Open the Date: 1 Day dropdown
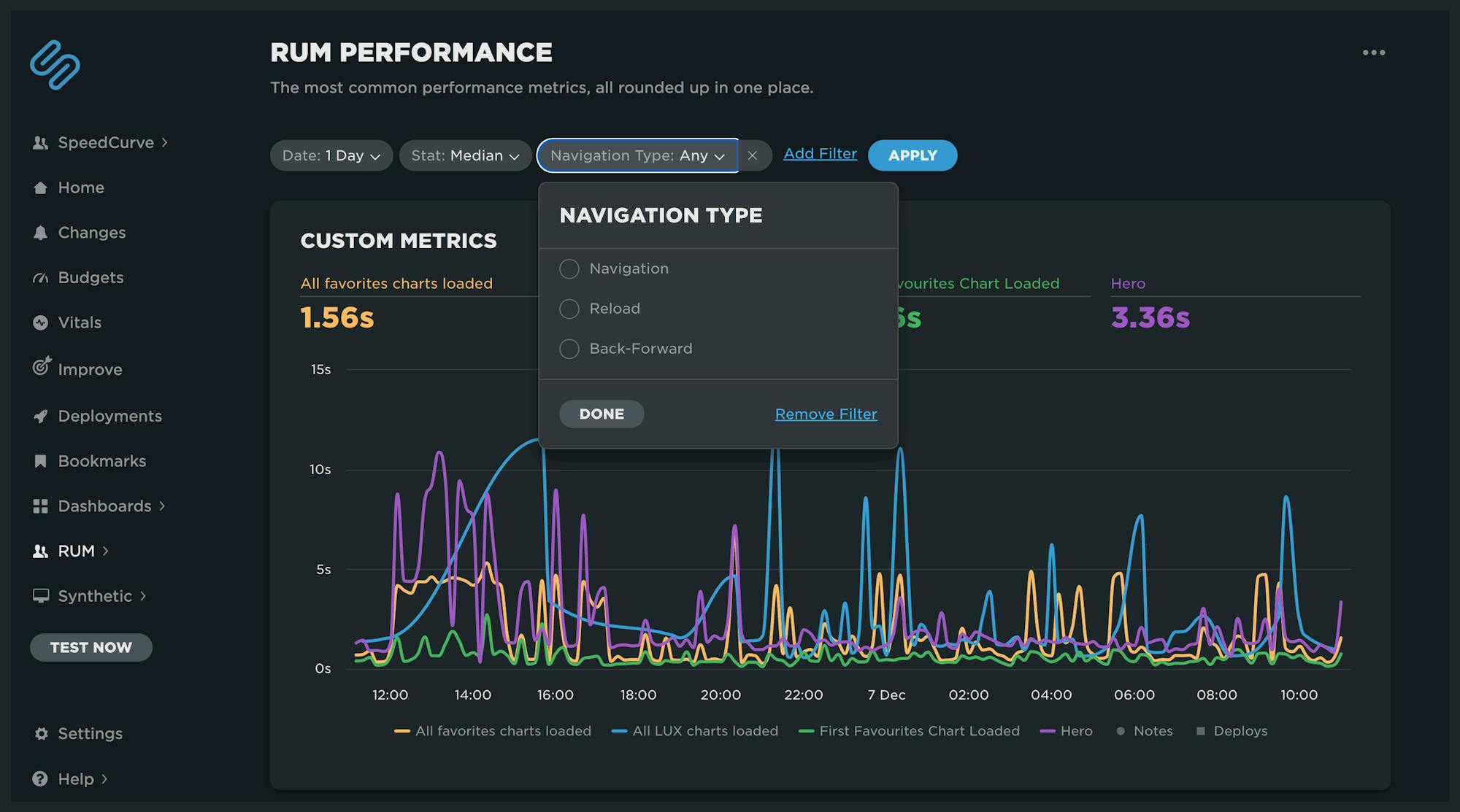 (331, 155)
